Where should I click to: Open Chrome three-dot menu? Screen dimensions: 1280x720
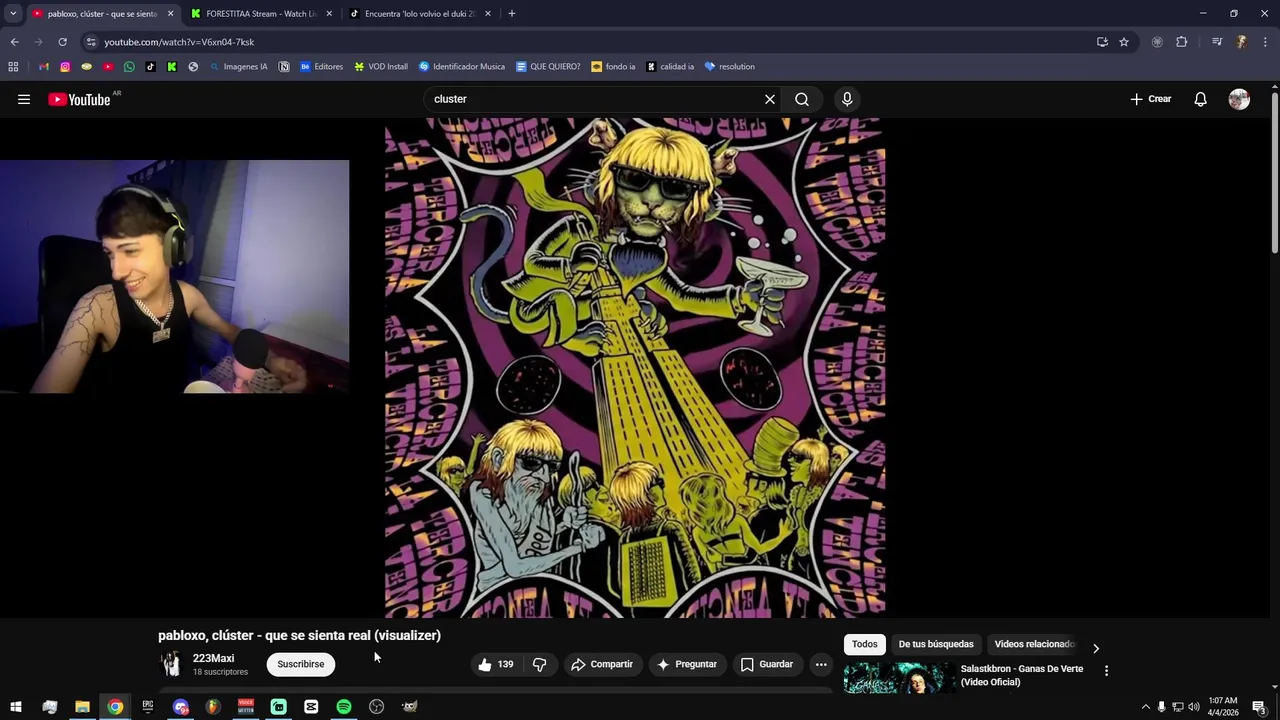[1265, 42]
